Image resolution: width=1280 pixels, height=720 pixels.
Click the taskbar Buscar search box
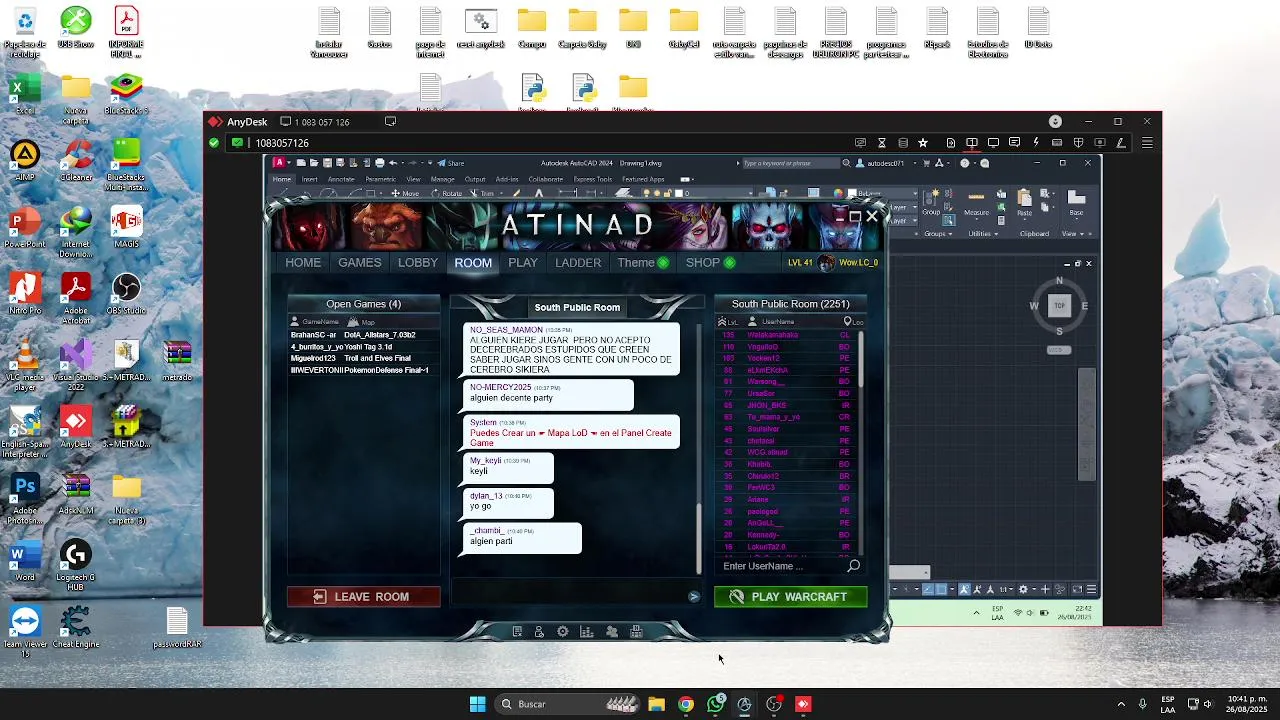click(567, 704)
